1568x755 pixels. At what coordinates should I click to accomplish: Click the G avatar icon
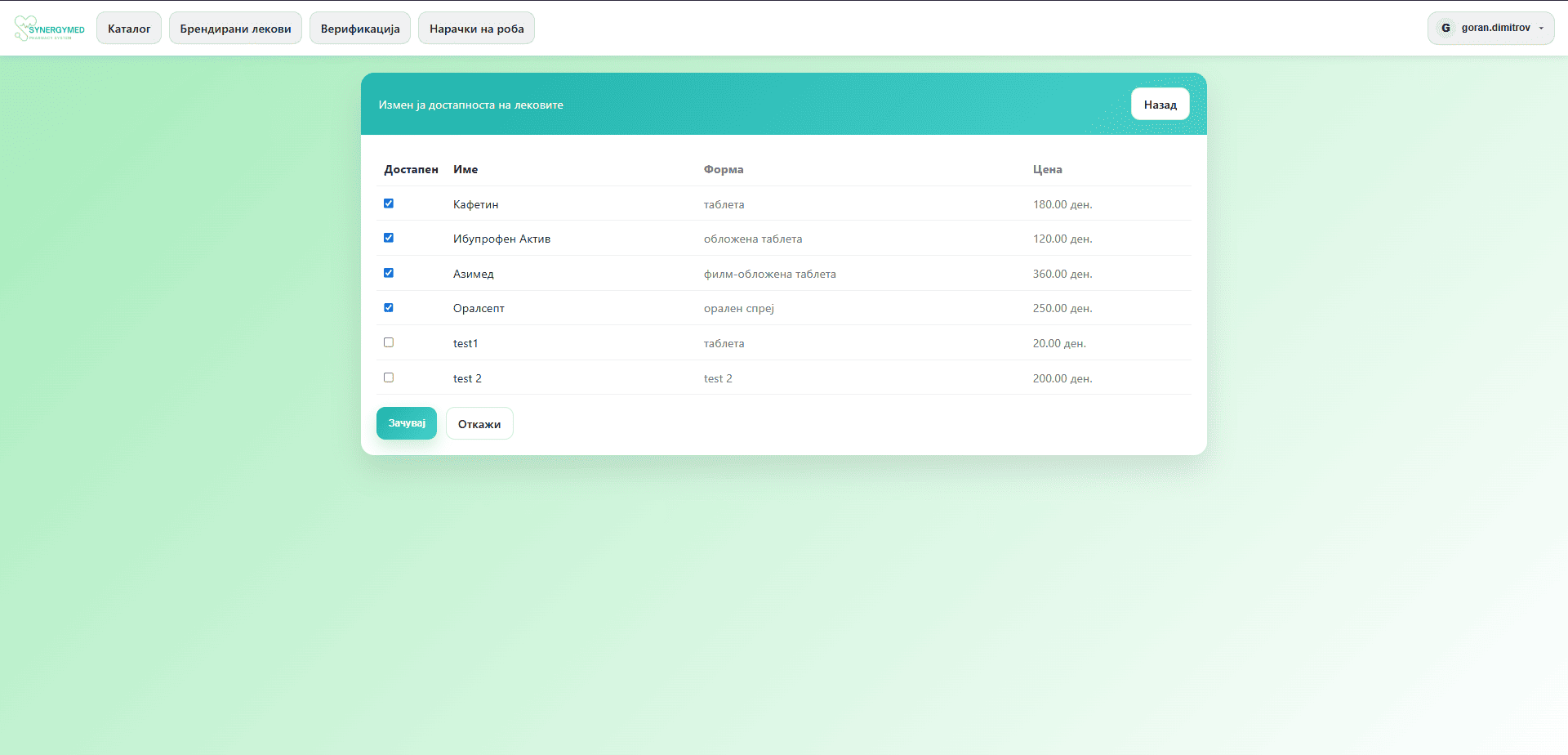[x=1445, y=28]
